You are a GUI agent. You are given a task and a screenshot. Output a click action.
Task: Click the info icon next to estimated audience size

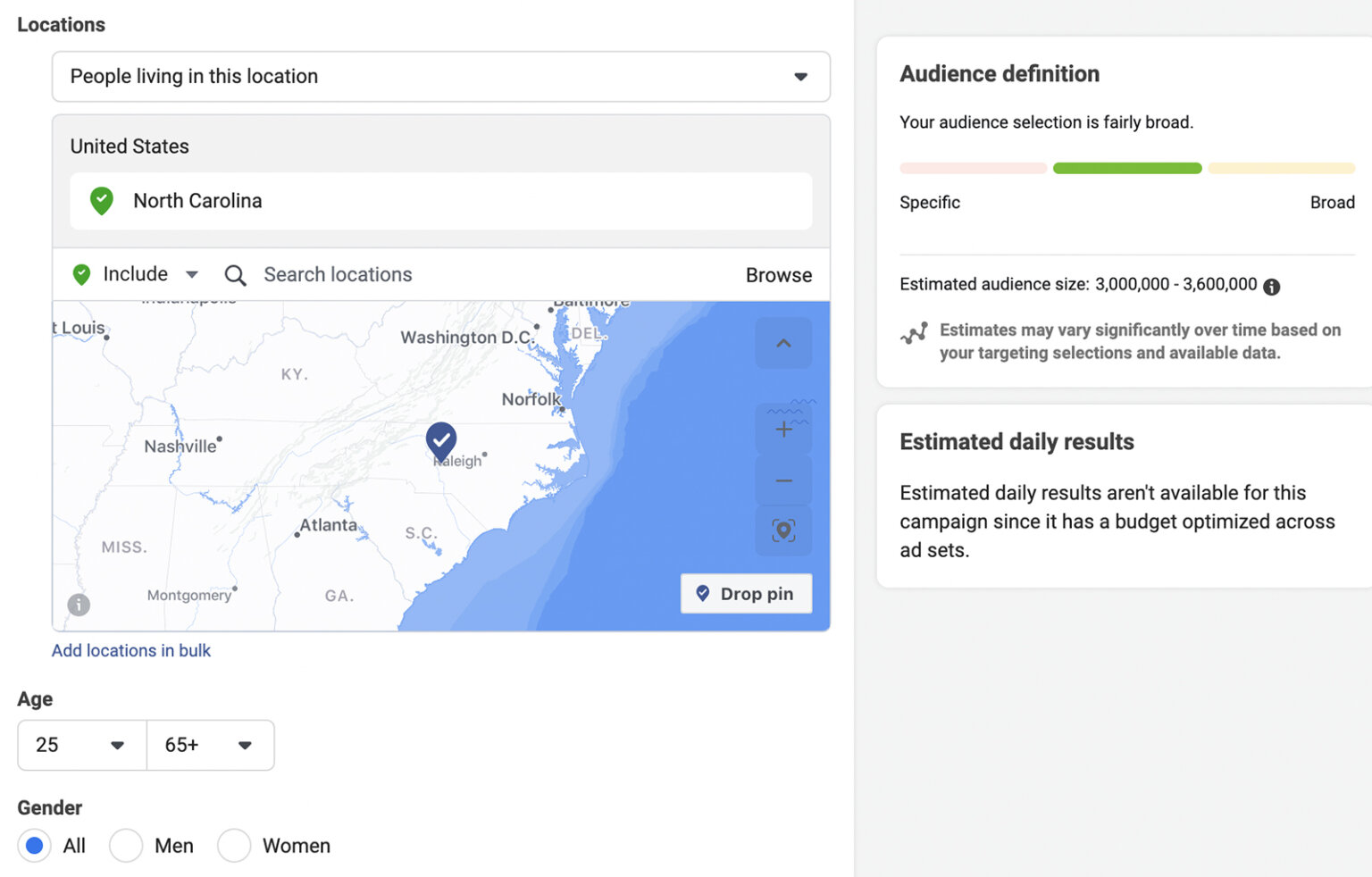coord(1272,286)
